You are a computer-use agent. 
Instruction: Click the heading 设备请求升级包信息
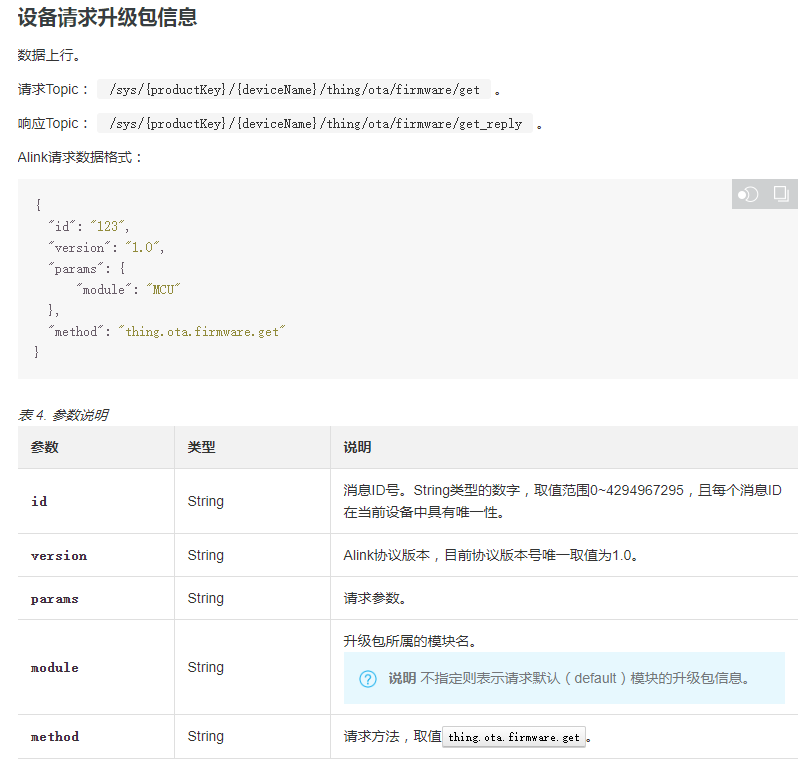(x=107, y=17)
